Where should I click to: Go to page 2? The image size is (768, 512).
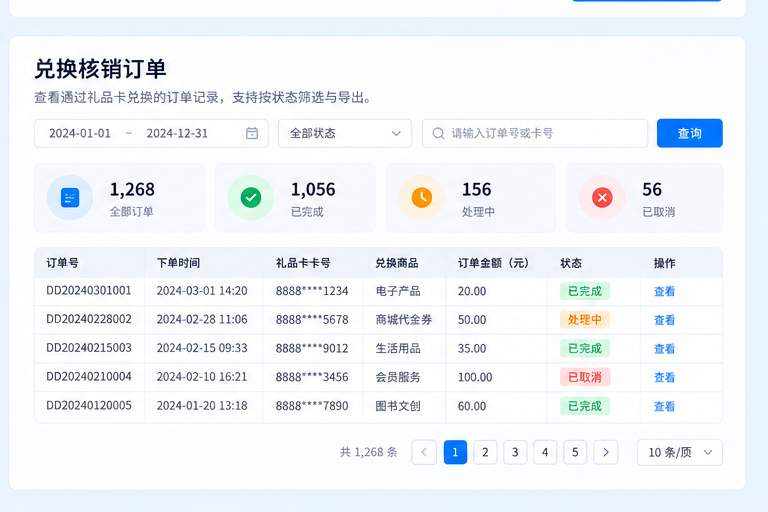(485, 452)
